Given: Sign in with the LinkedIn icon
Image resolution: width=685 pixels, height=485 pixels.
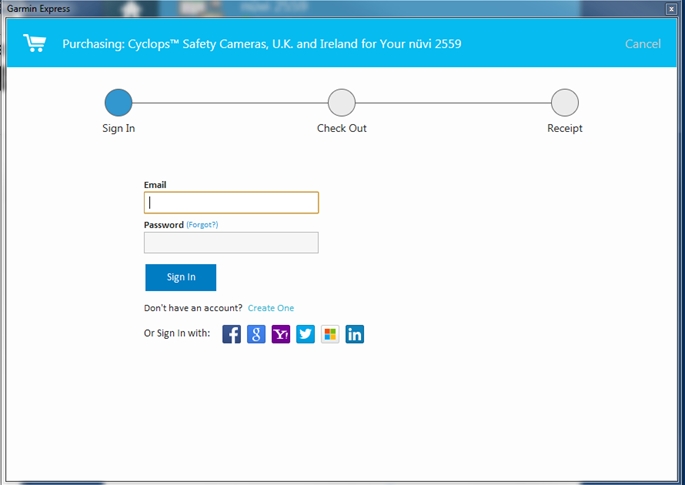Looking at the screenshot, I should pyautogui.click(x=355, y=334).
